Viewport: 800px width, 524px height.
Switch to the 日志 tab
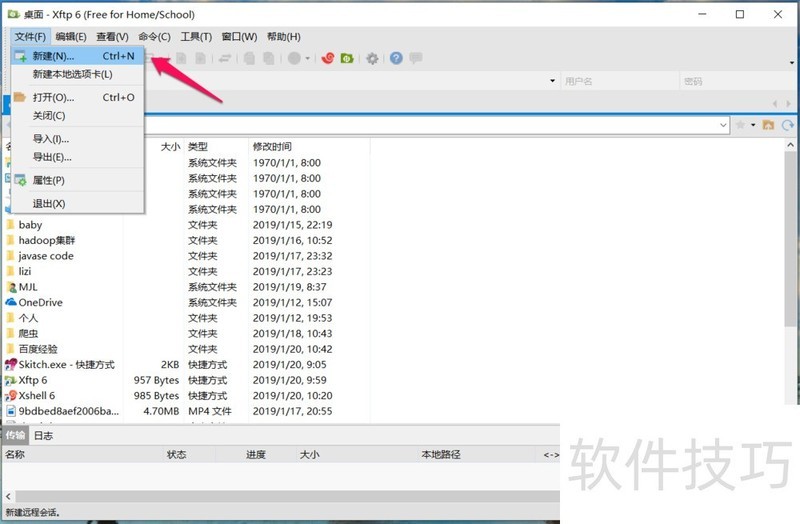(43, 436)
